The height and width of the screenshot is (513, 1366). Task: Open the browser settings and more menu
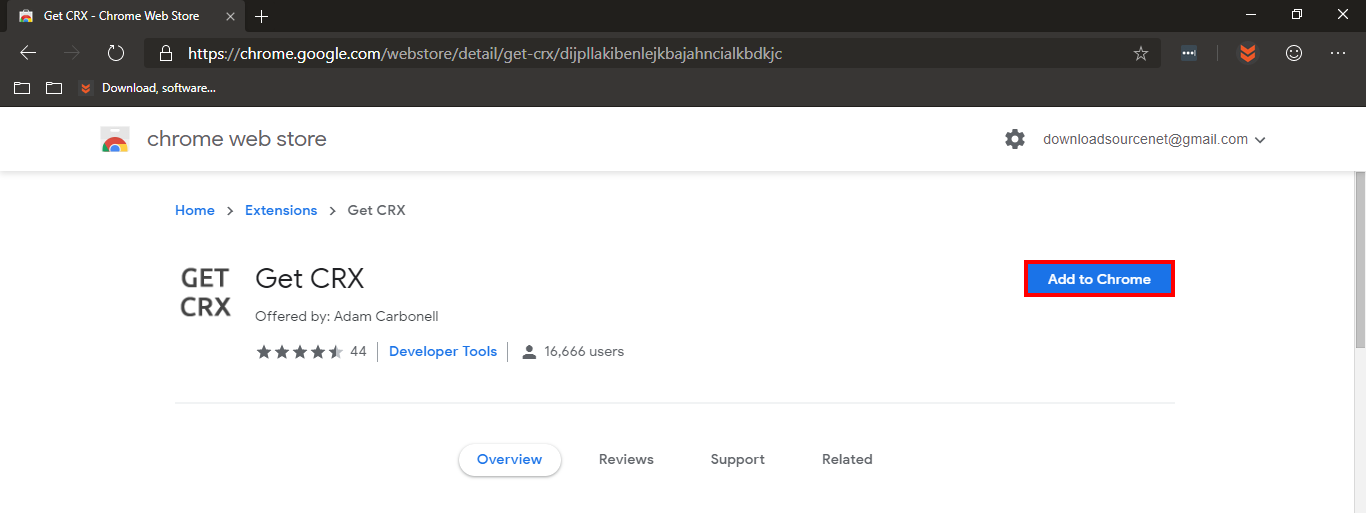click(1338, 53)
